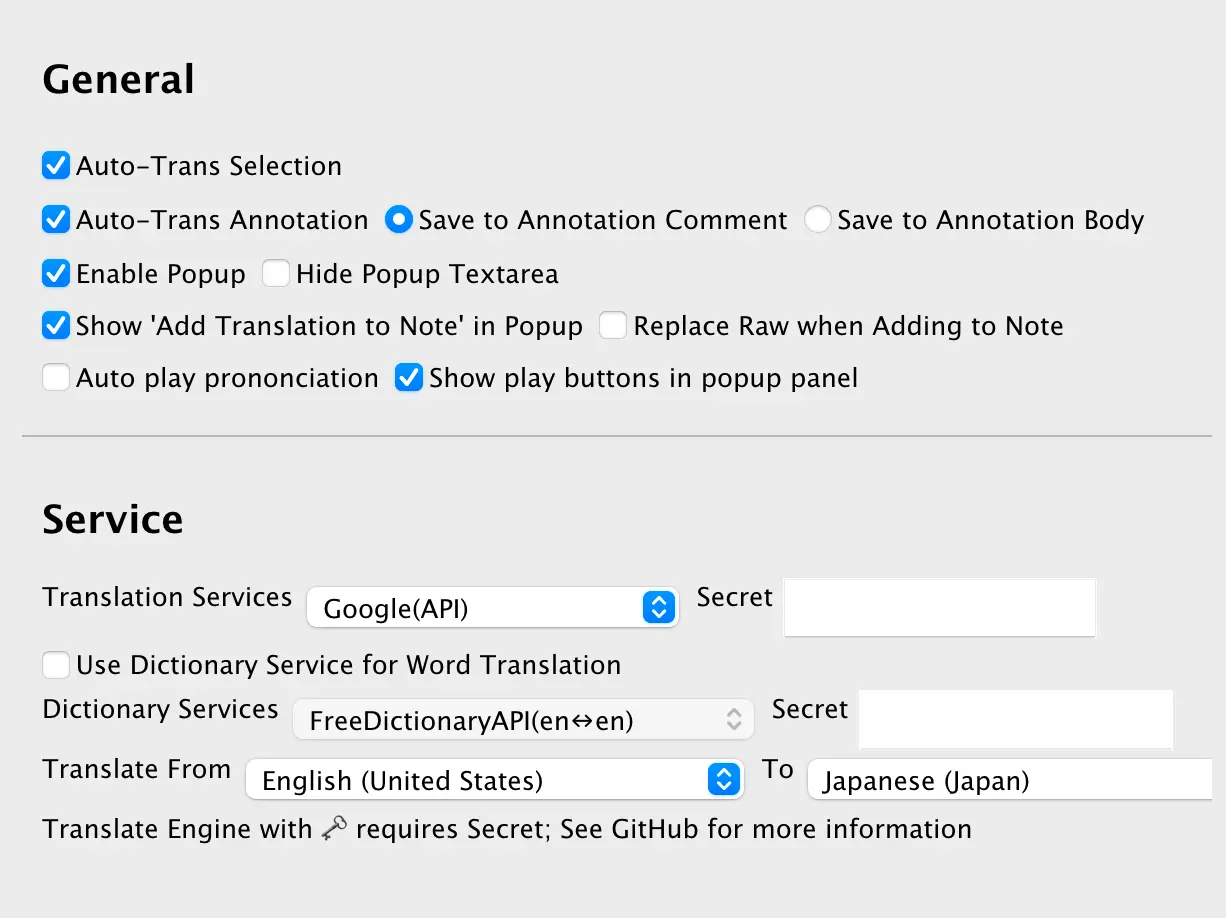Click the Translation Services Secret field
This screenshot has width=1226, height=918.
(939, 607)
